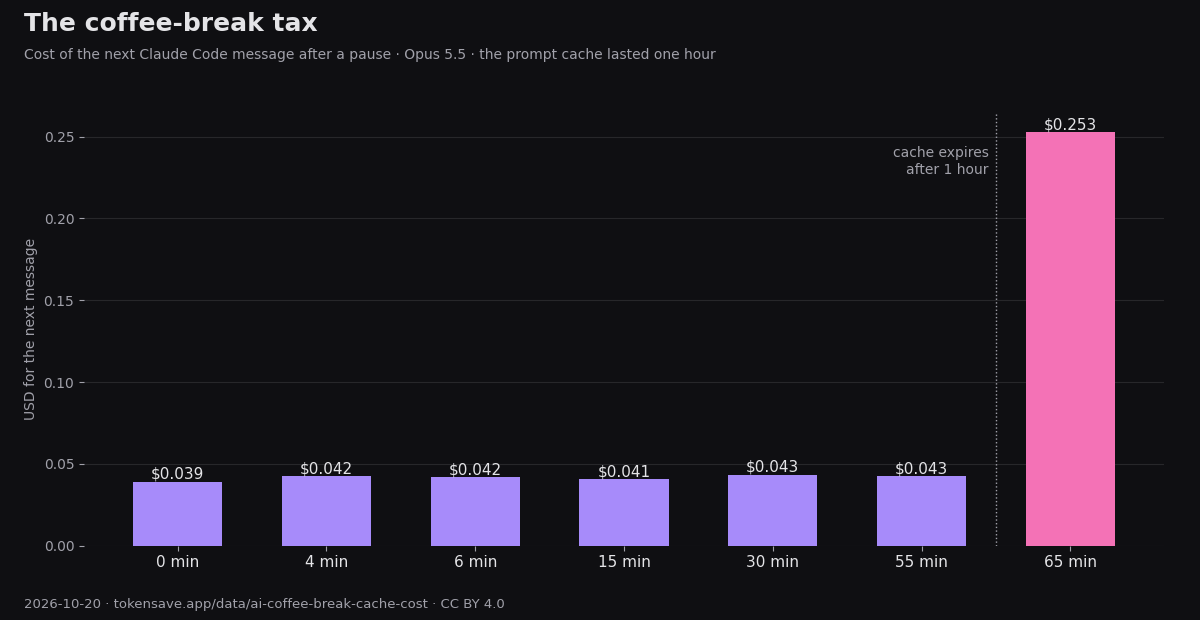Click the $0.041 value label

click(x=624, y=472)
